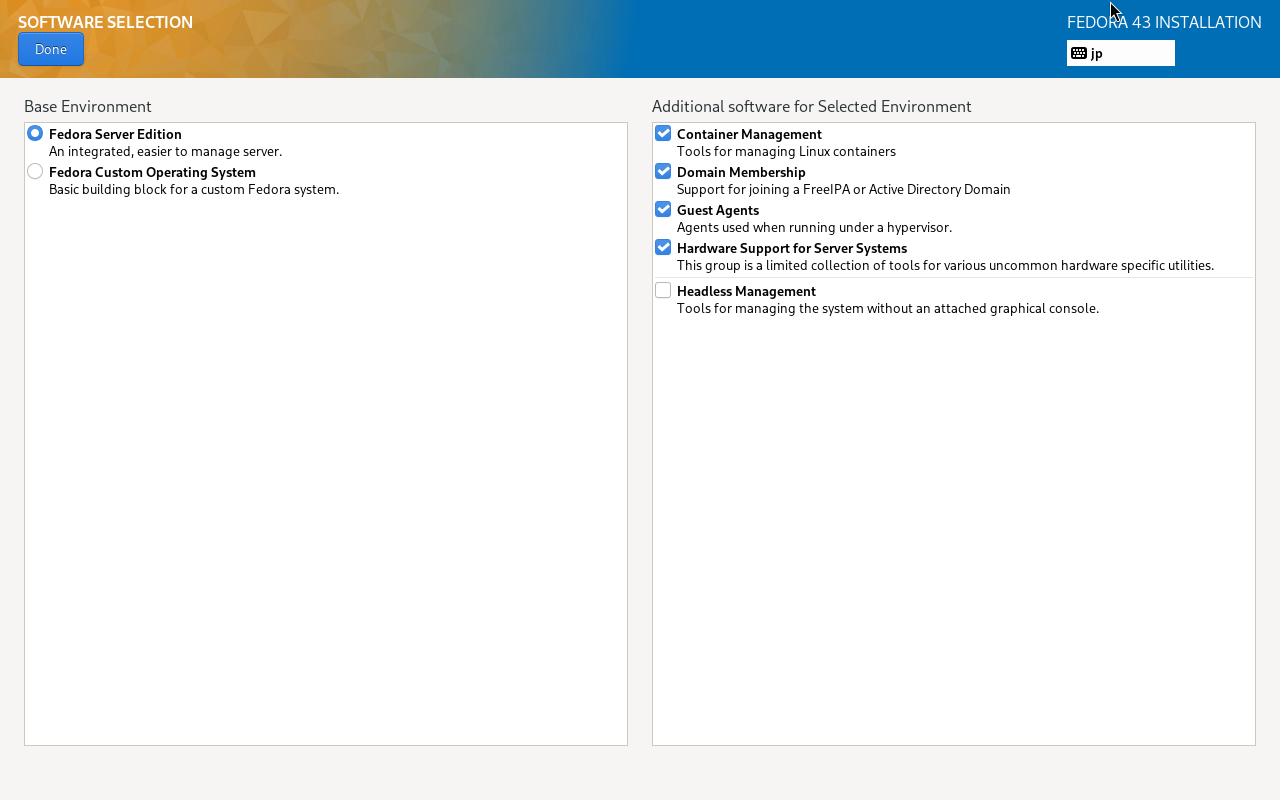
Task: Open the jp keyboard layout indicator
Action: [1120, 53]
